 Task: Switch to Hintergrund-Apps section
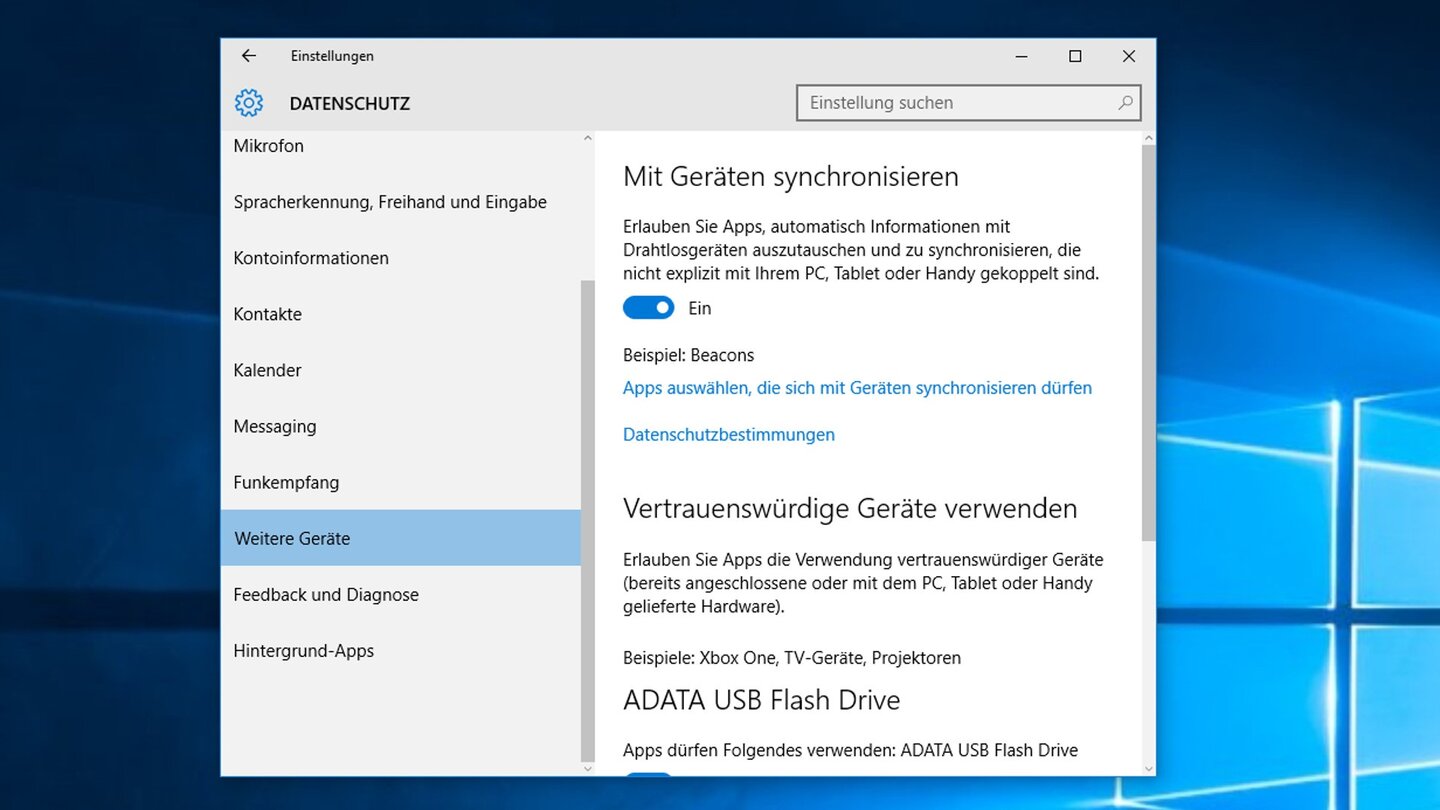pyautogui.click(x=303, y=650)
